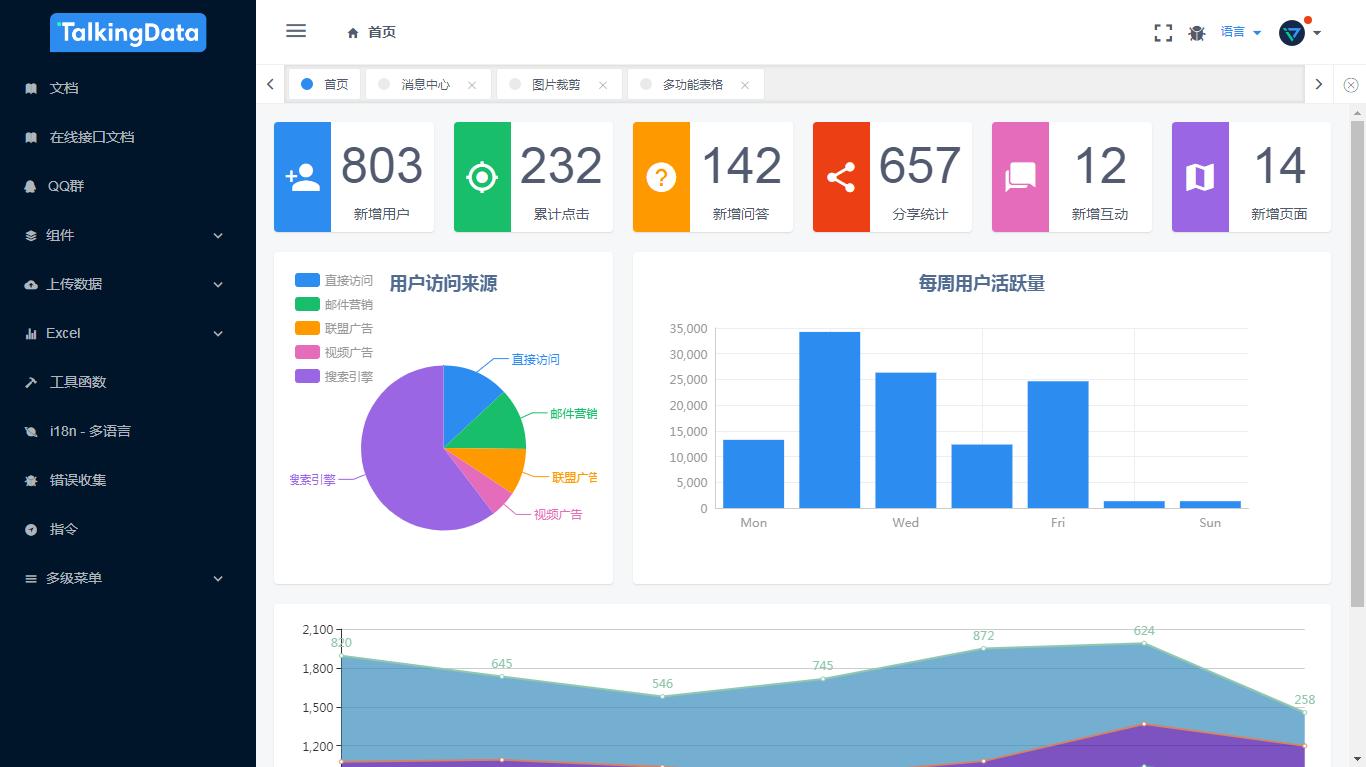This screenshot has height=767, width=1366.
Task: Open error log via bug icon
Action: click(x=1197, y=33)
